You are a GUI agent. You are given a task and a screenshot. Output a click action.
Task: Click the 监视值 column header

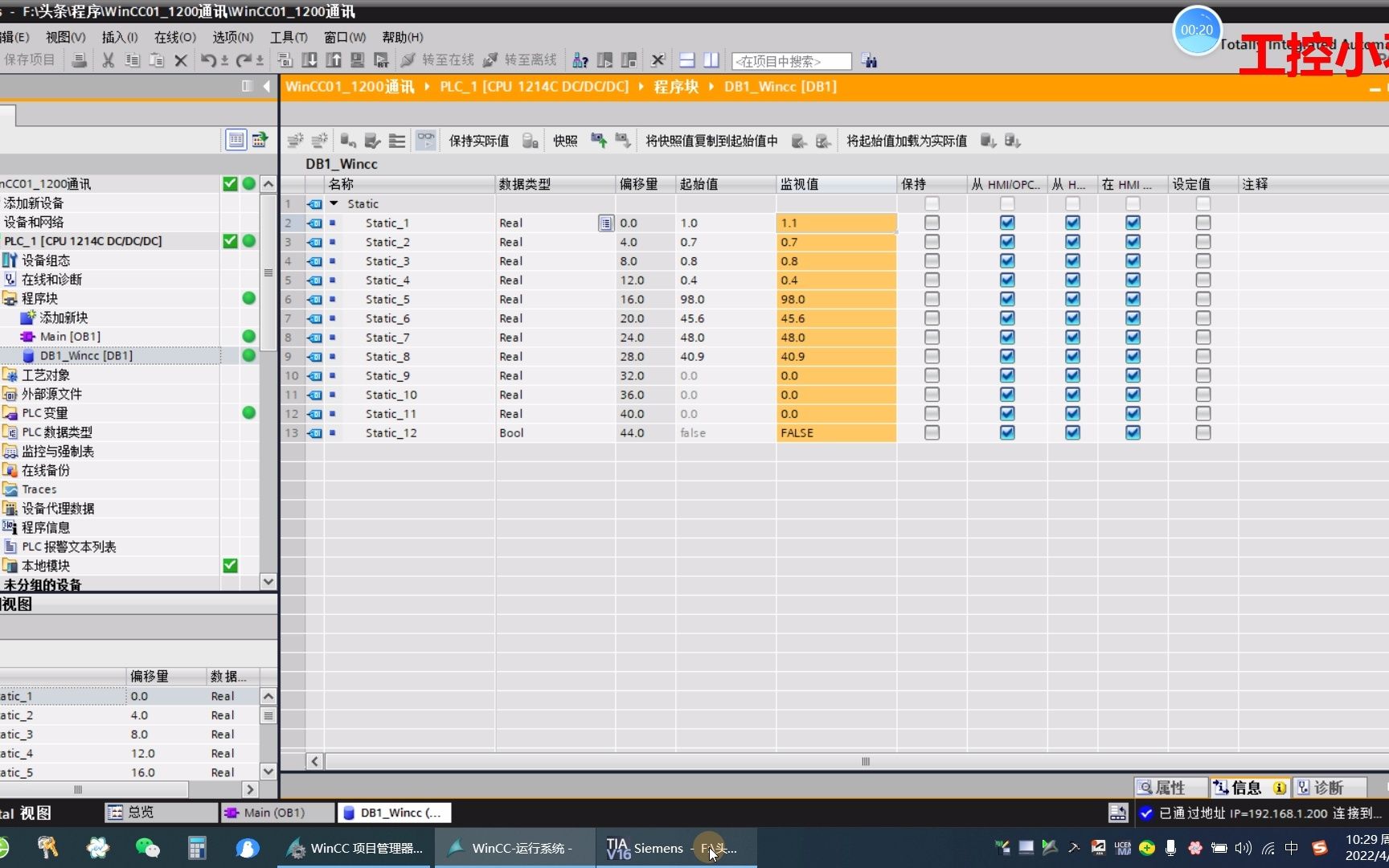836,184
